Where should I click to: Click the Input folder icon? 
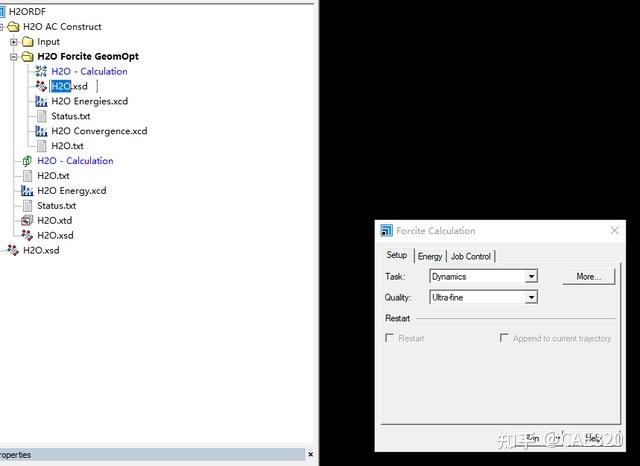(x=28, y=42)
